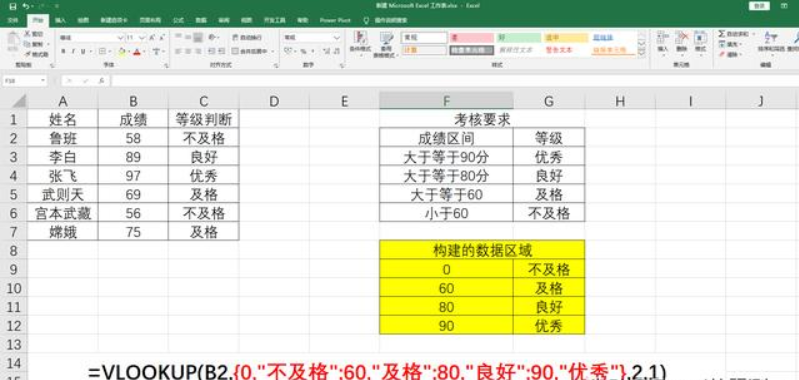Apply the 差 cell style
Image resolution: width=799 pixels, height=380 pixels.
[471, 38]
